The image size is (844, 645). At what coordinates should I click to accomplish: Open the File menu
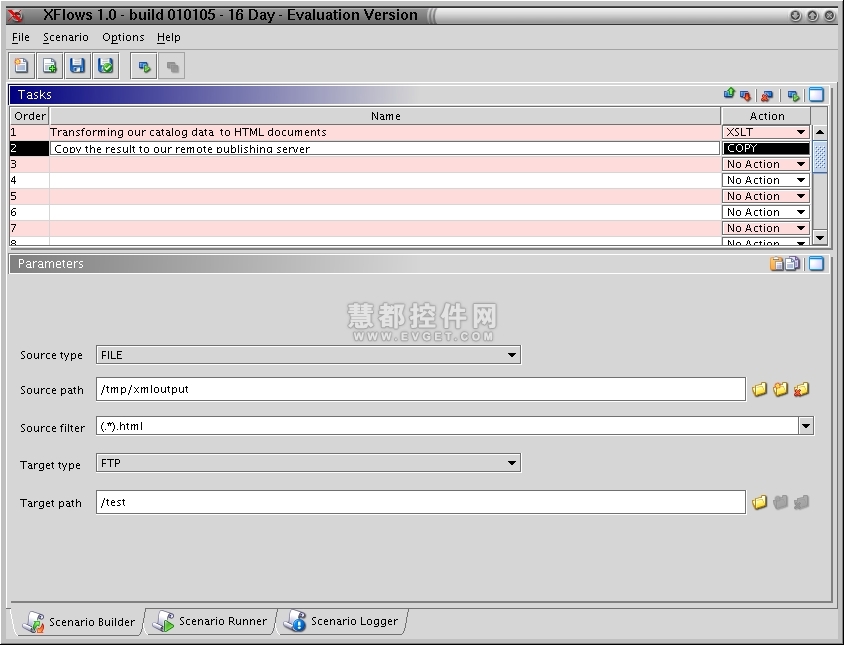20,37
